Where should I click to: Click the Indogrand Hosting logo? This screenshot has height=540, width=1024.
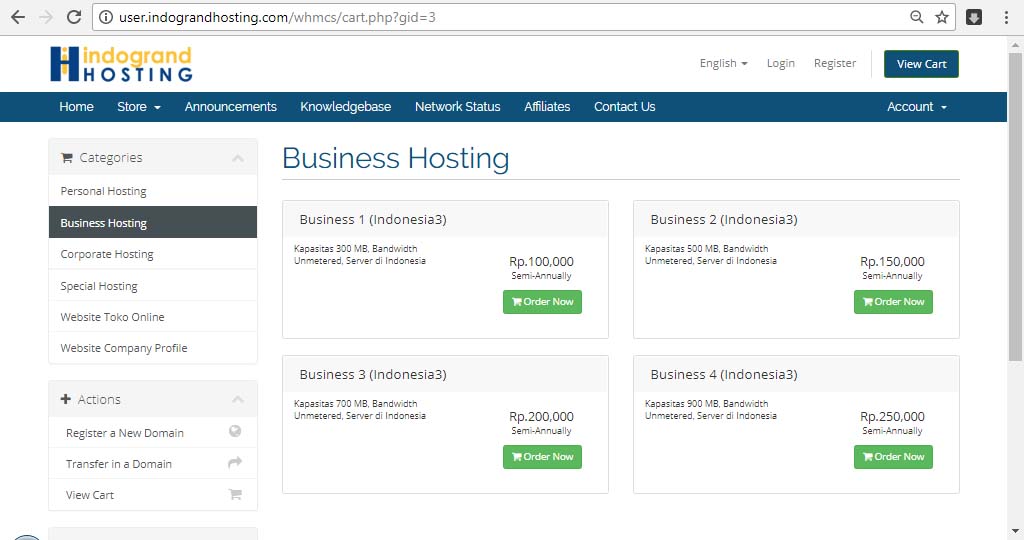(121, 64)
